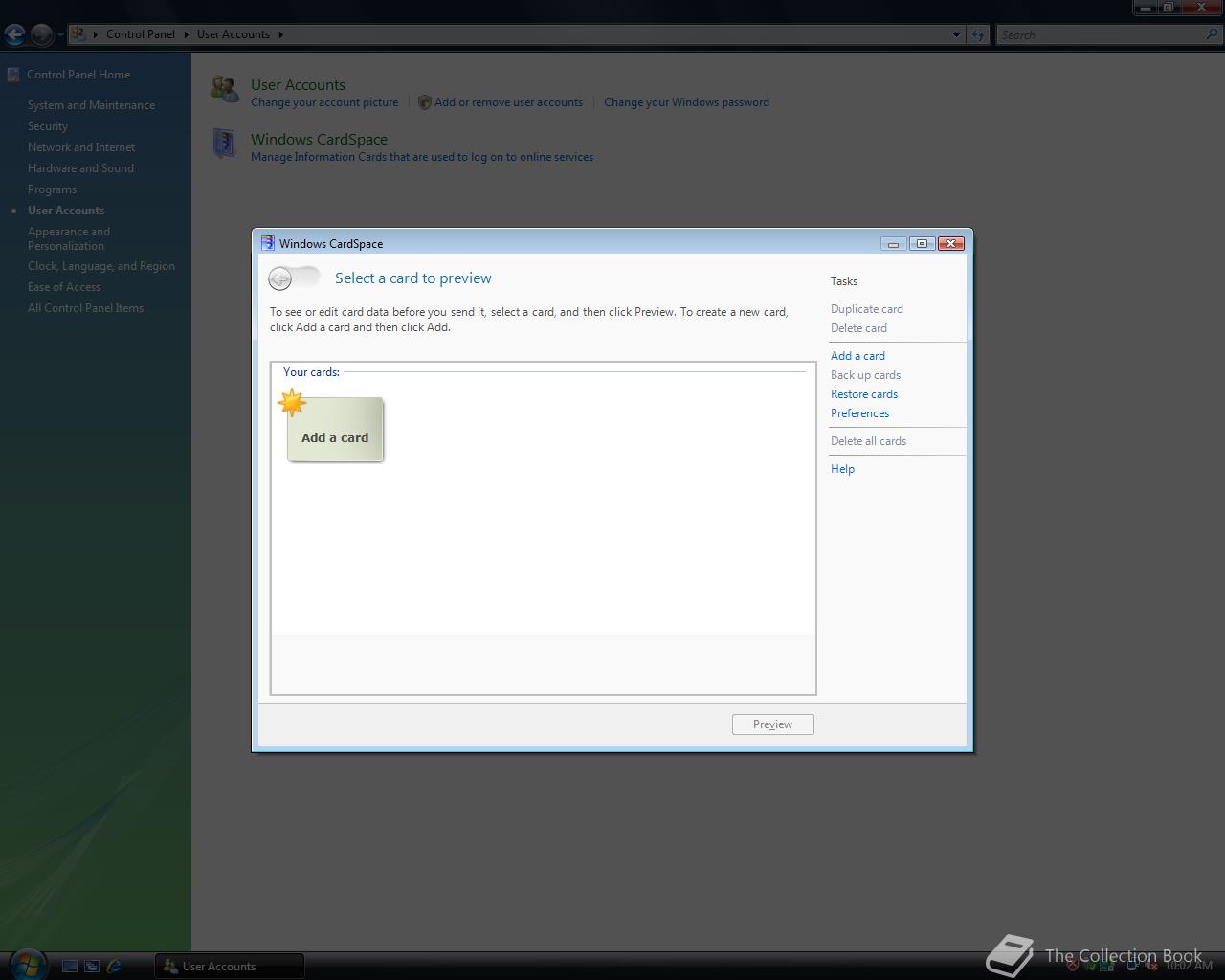
Task: Select System and Maintenance in sidebar
Action: [x=91, y=105]
